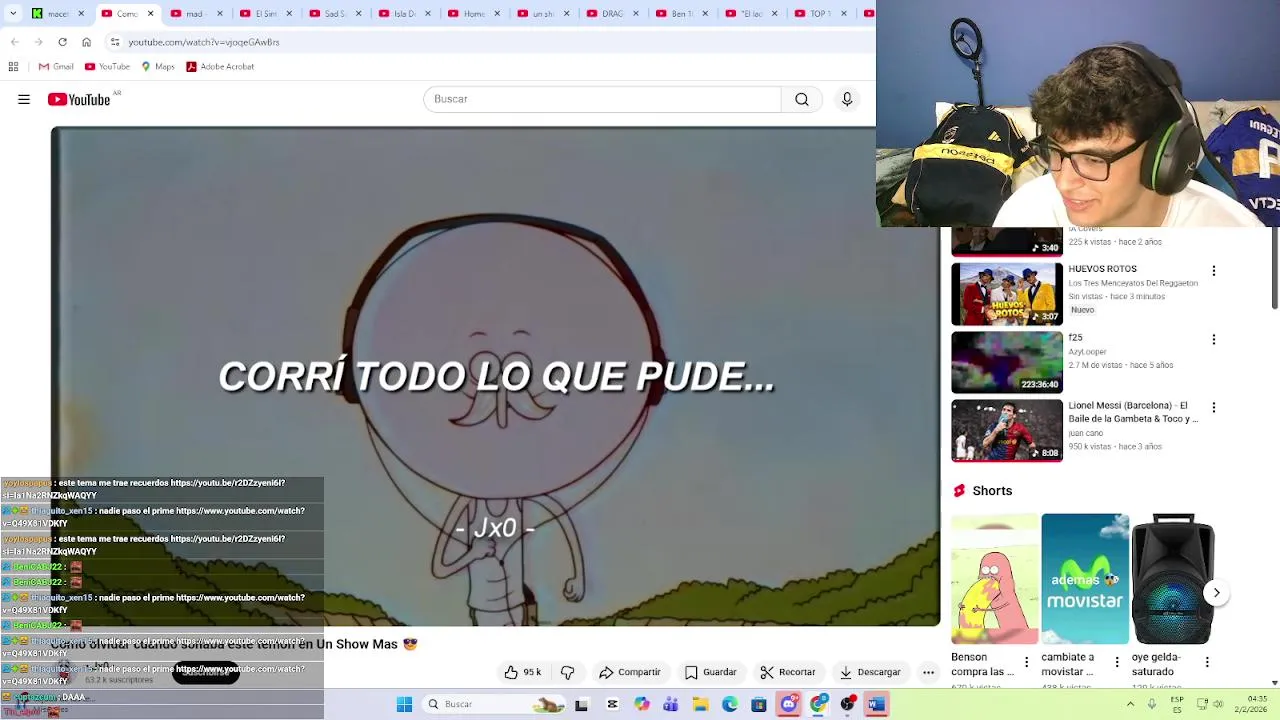Screen dimensions: 1280x720
Task: Open options menu for f25 video
Action: click(1214, 340)
